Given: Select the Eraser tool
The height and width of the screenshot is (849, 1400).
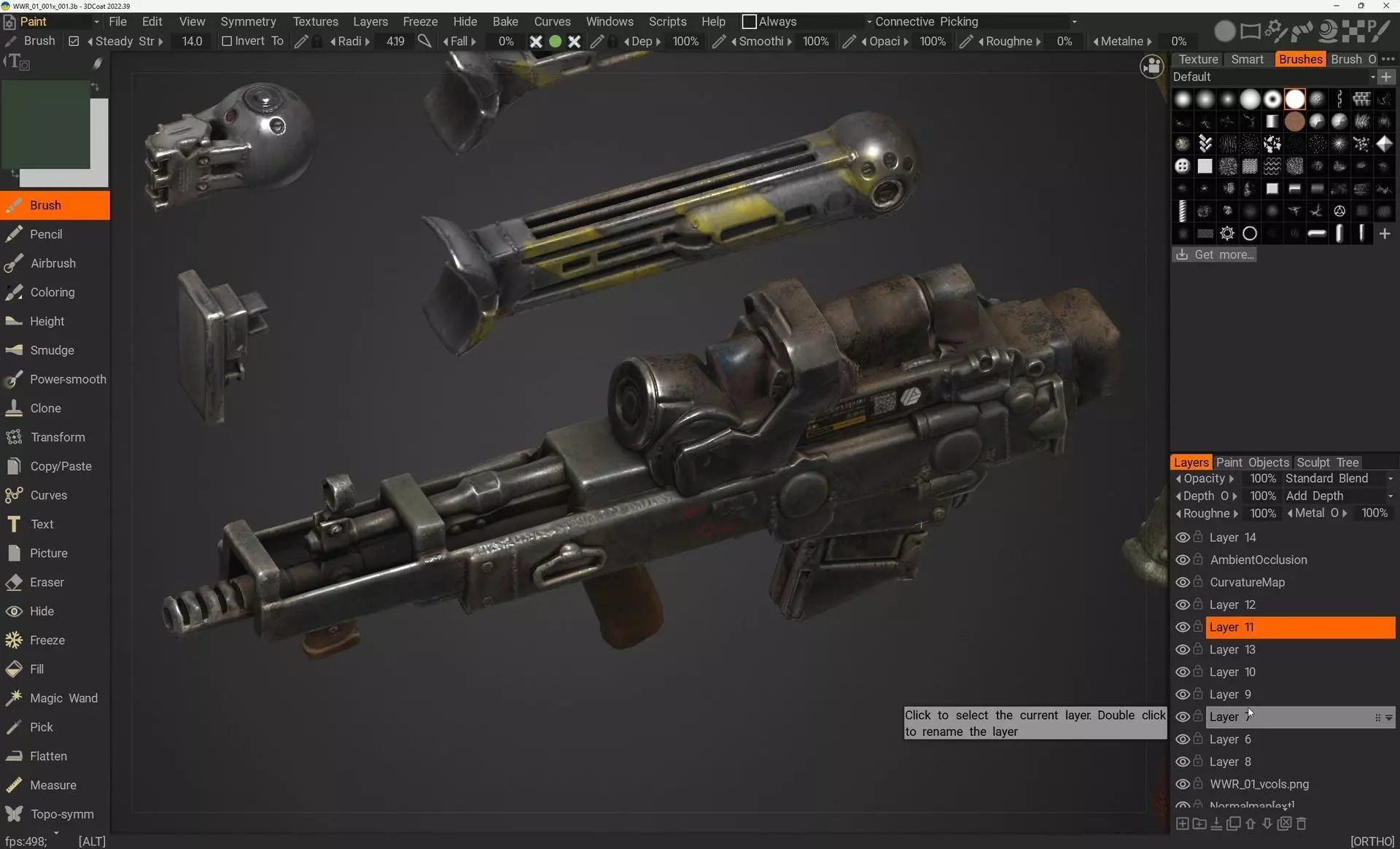Looking at the screenshot, I should (x=47, y=582).
